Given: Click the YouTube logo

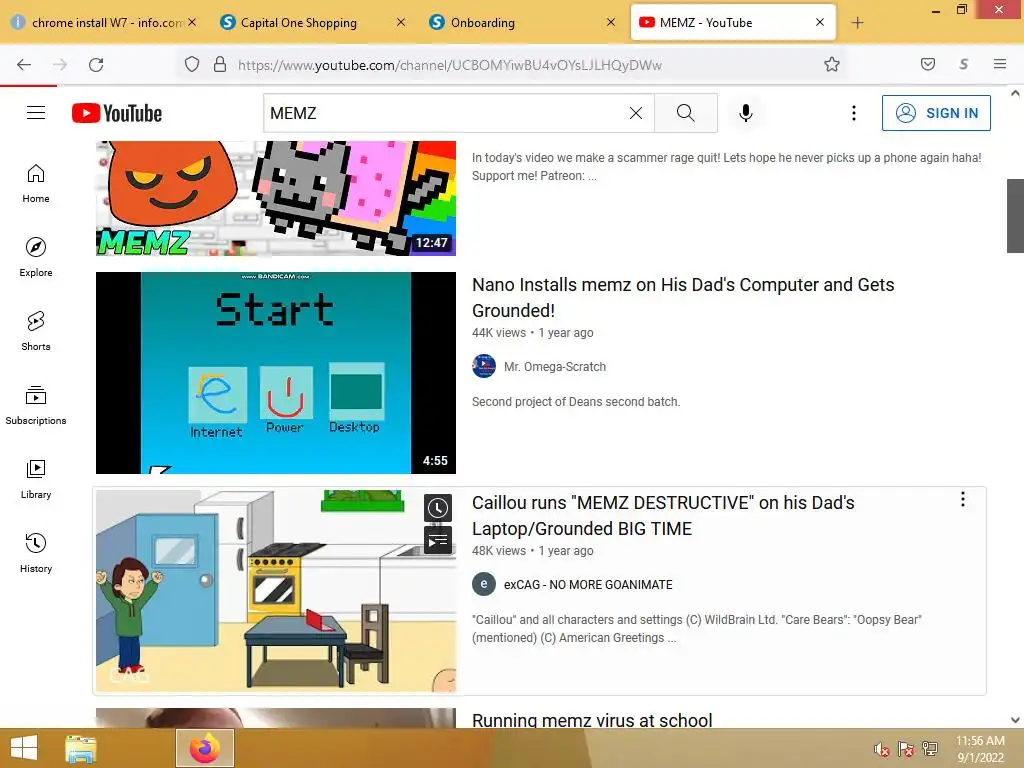Looking at the screenshot, I should (117, 113).
